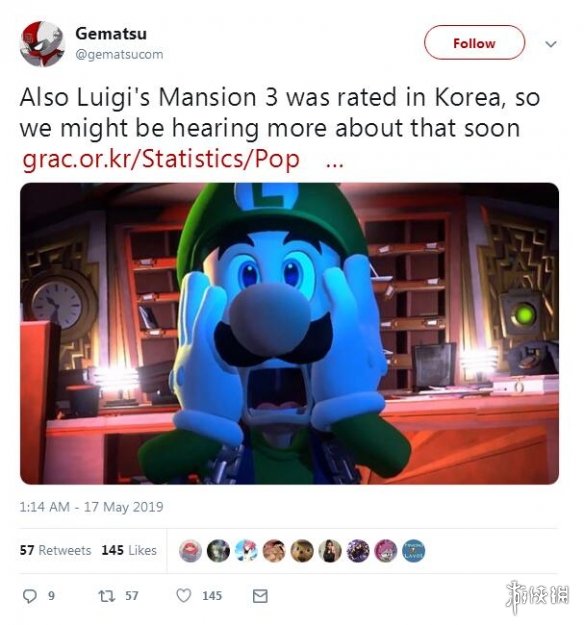Viewport: 584px width, 625px height.
Task: Enlarge the scared Luigi image
Action: point(289,334)
